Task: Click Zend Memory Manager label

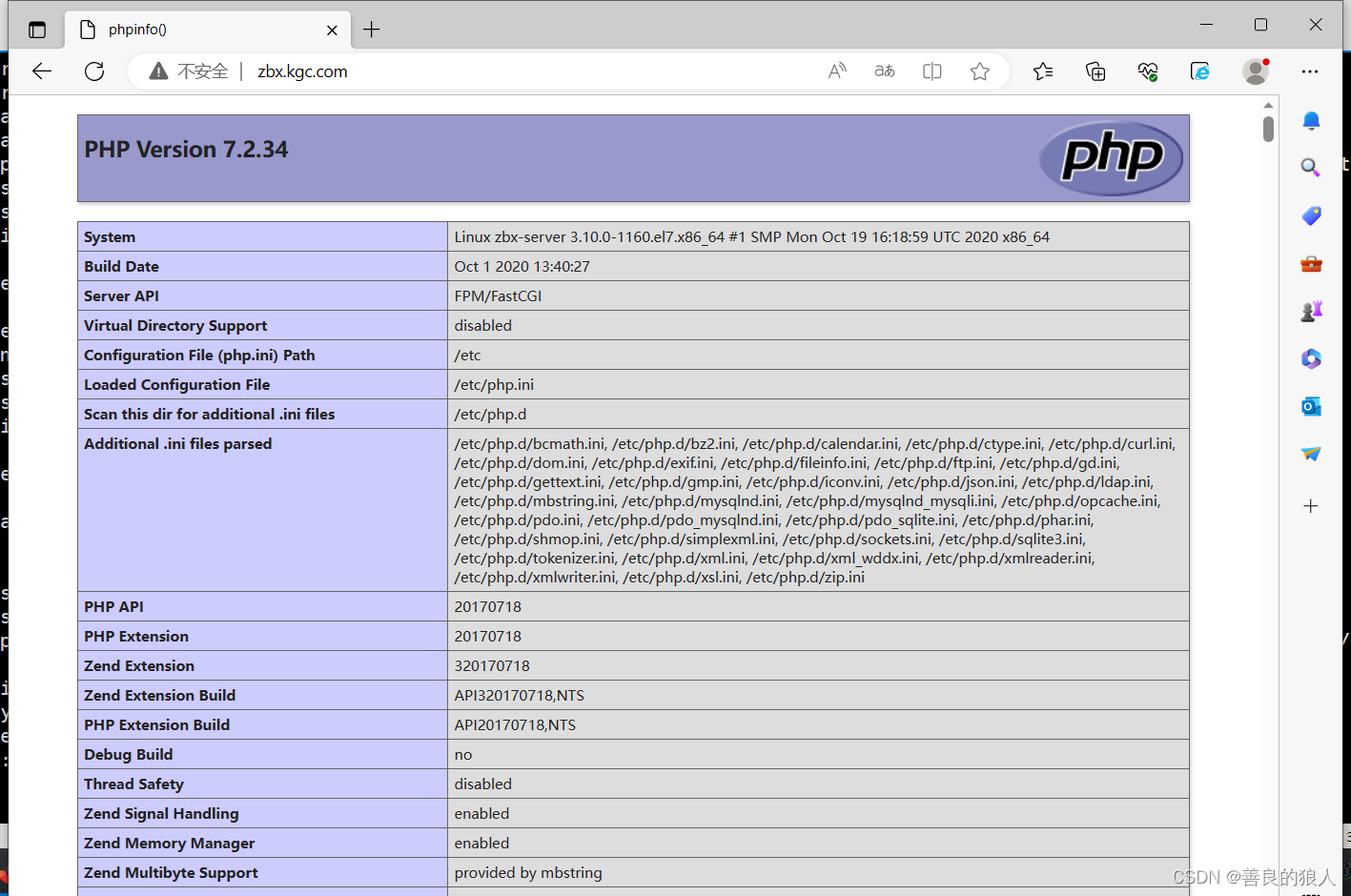Action: tap(169, 844)
